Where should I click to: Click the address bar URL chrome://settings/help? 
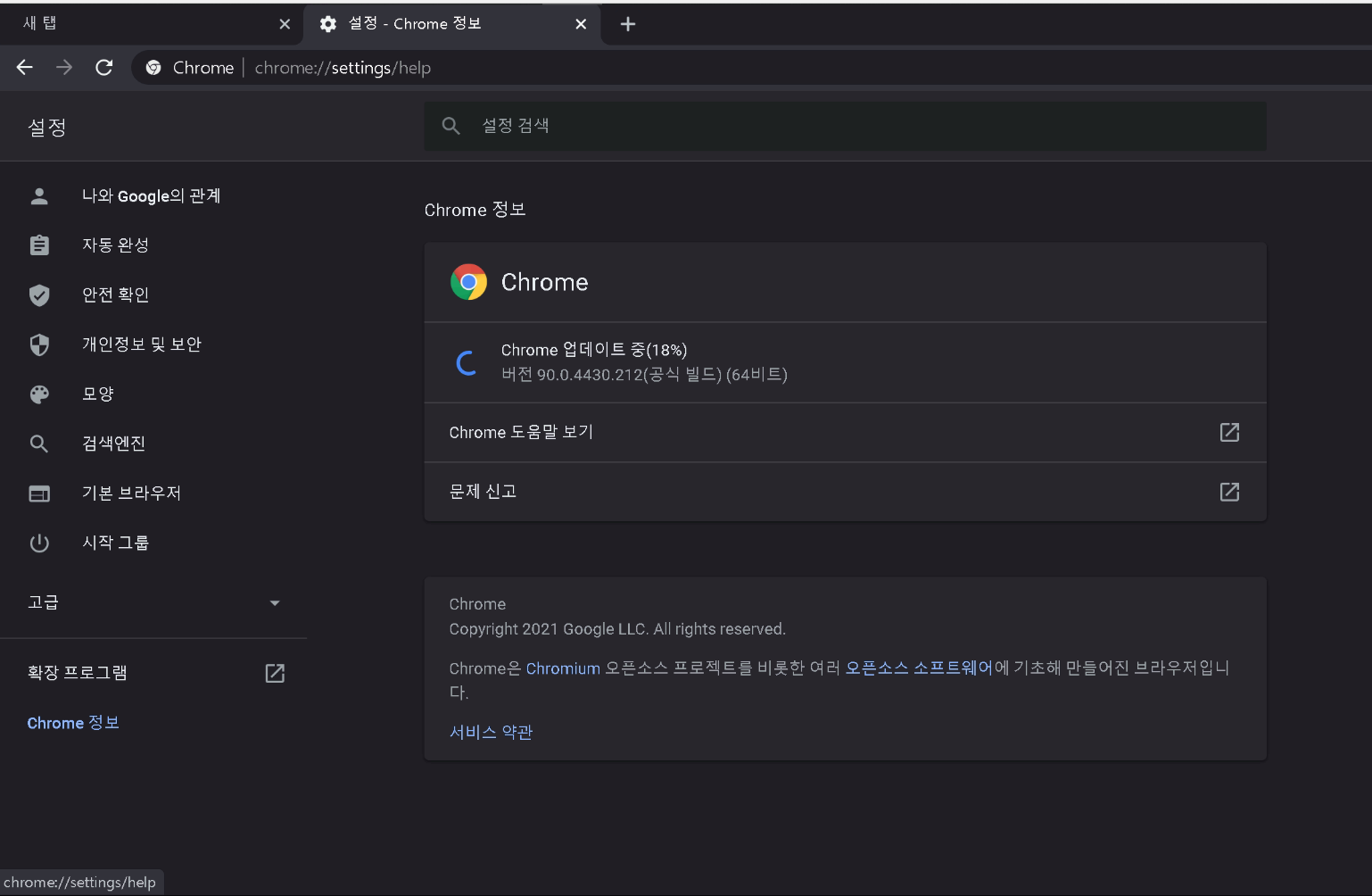(x=343, y=68)
